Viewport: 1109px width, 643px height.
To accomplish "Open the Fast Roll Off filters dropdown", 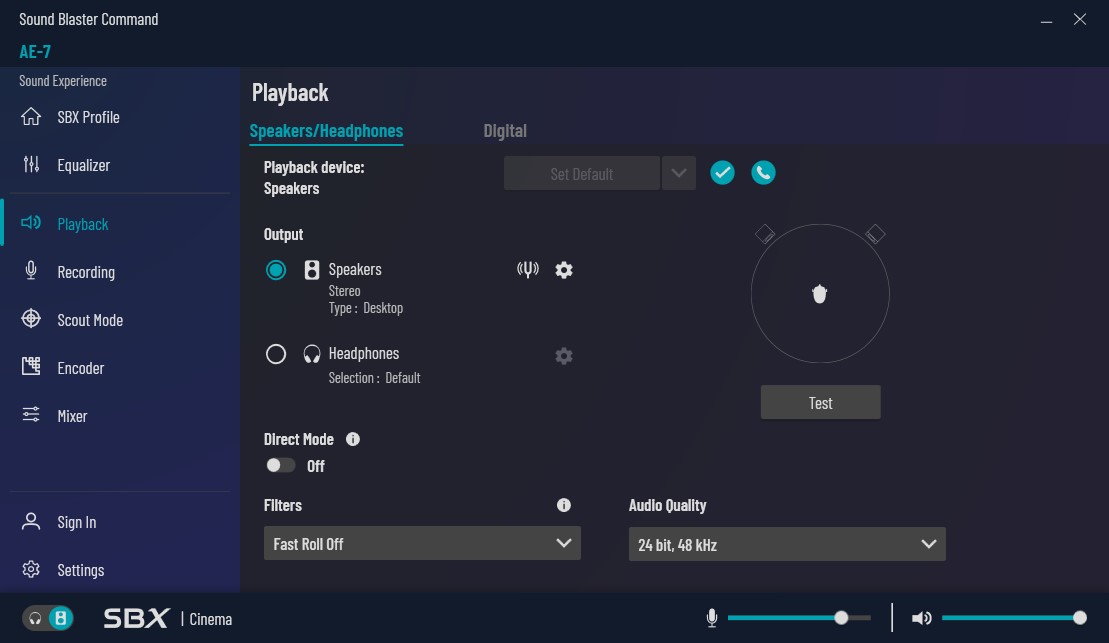I will tap(422, 543).
